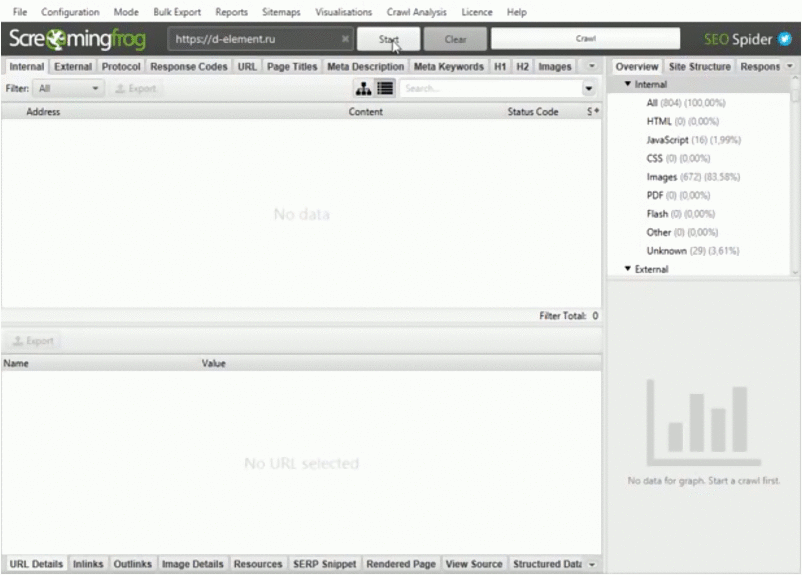Viewport: 802px width, 575px height.
Task: Click the Crawl progress bar
Action: pyautogui.click(x=585, y=39)
